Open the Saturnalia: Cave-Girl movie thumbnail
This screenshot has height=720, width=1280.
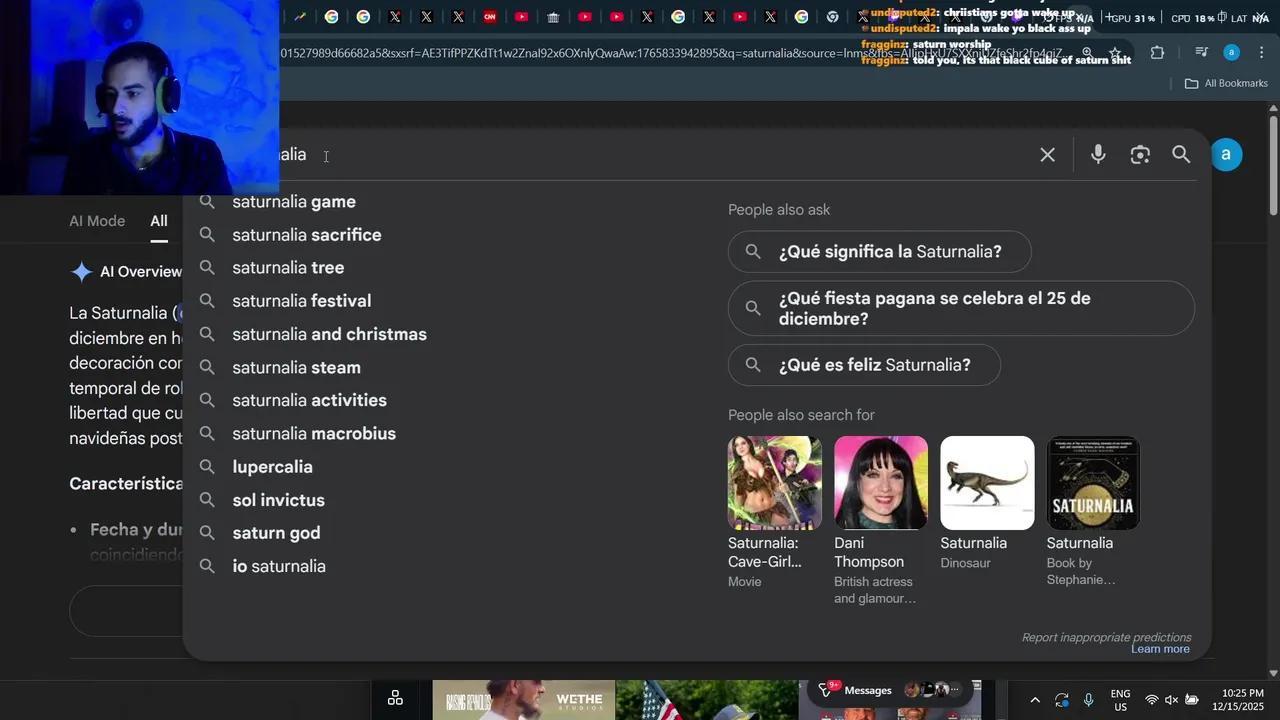[774, 483]
